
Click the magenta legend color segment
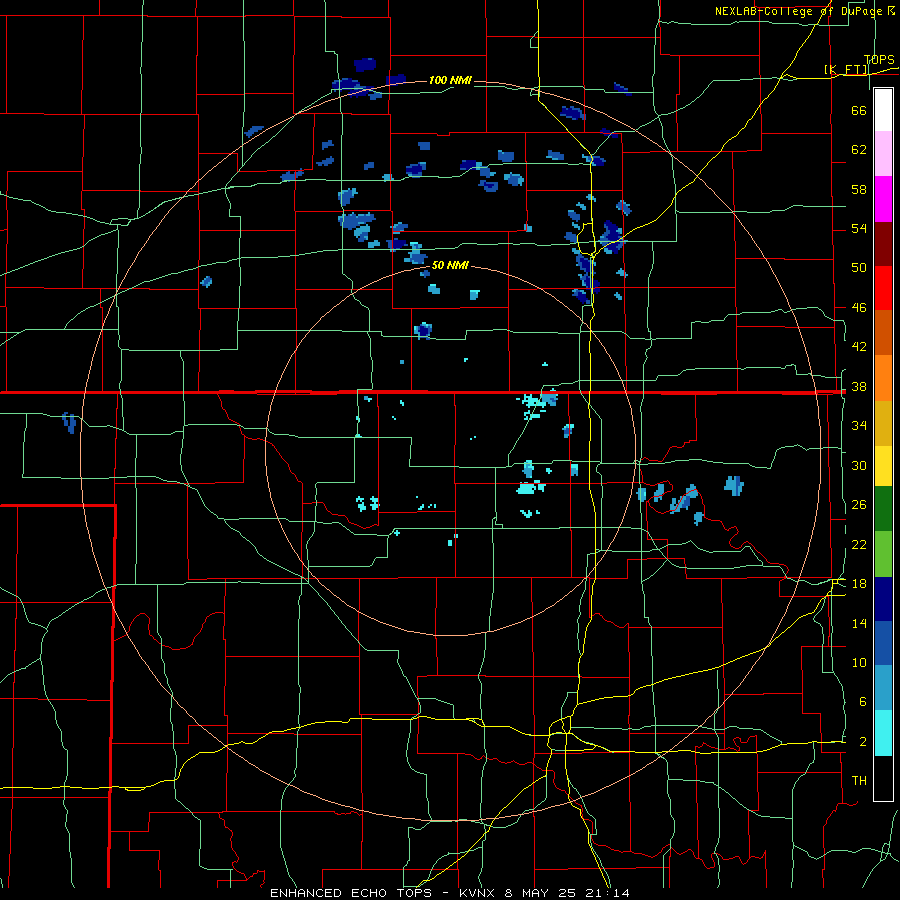(883, 199)
